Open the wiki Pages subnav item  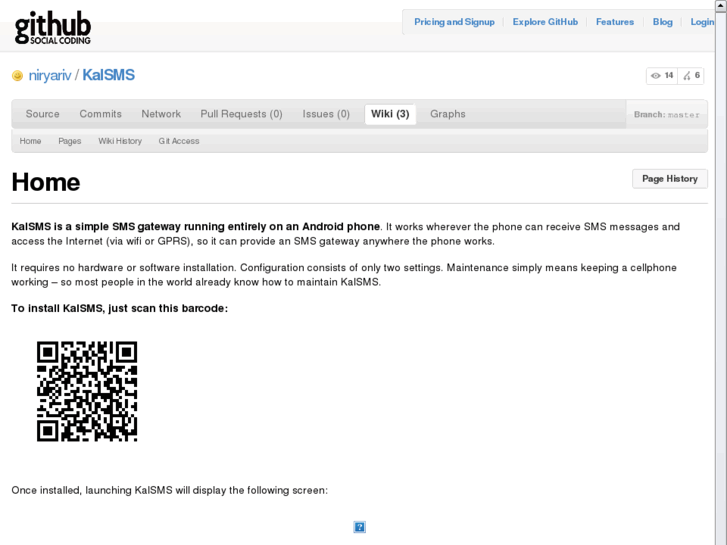pyautogui.click(x=70, y=141)
